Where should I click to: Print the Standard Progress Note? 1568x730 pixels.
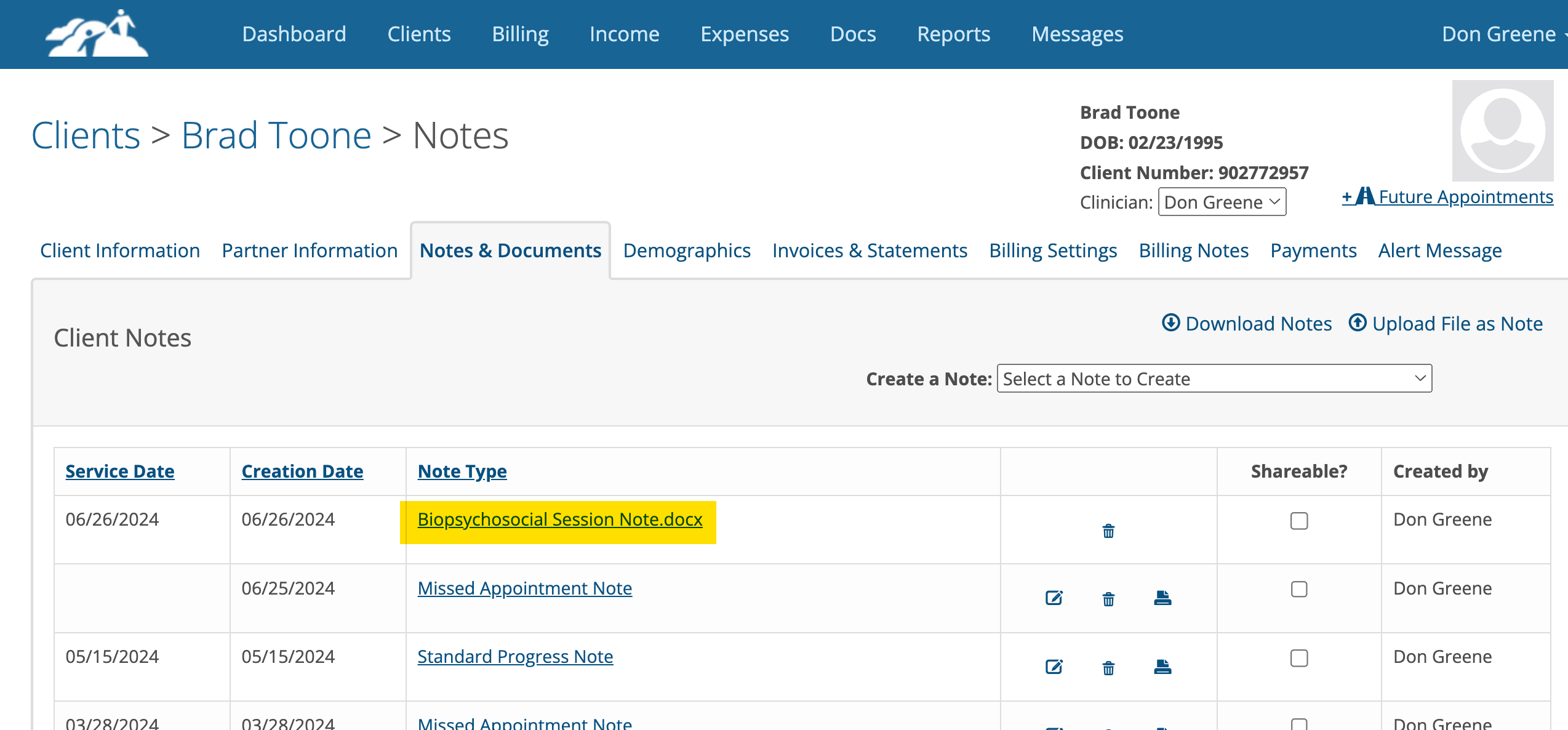[1164, 667]
